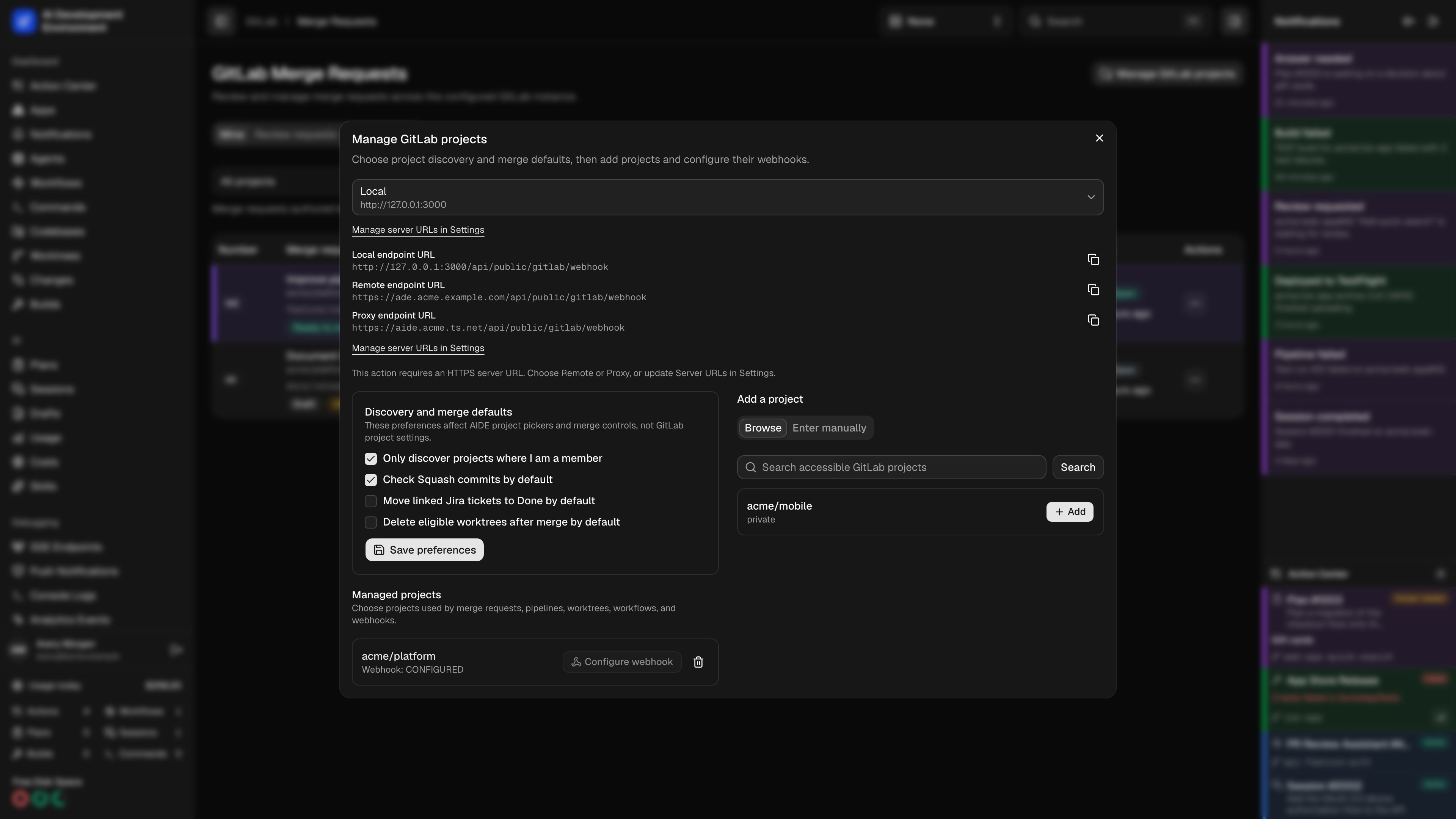The height and width of the screenshot is (819, 1456).
Task: Click the Webhook: CONFIGURED status text
Action: click(x=413, y=670)
